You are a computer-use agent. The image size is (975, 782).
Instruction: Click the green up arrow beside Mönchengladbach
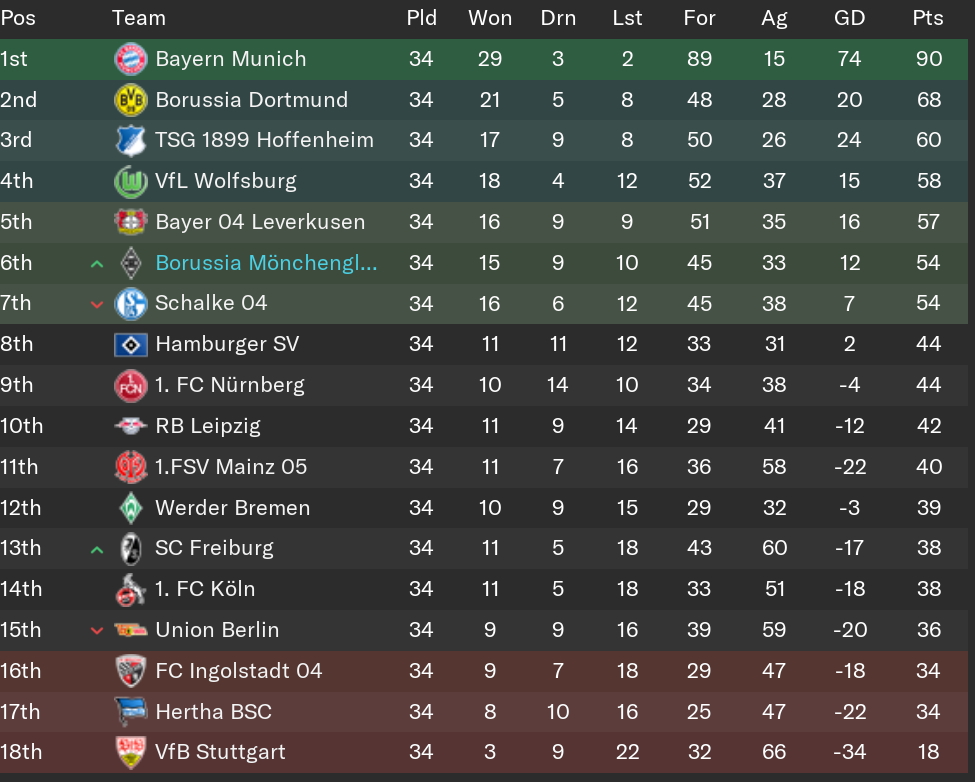point(96,264)
